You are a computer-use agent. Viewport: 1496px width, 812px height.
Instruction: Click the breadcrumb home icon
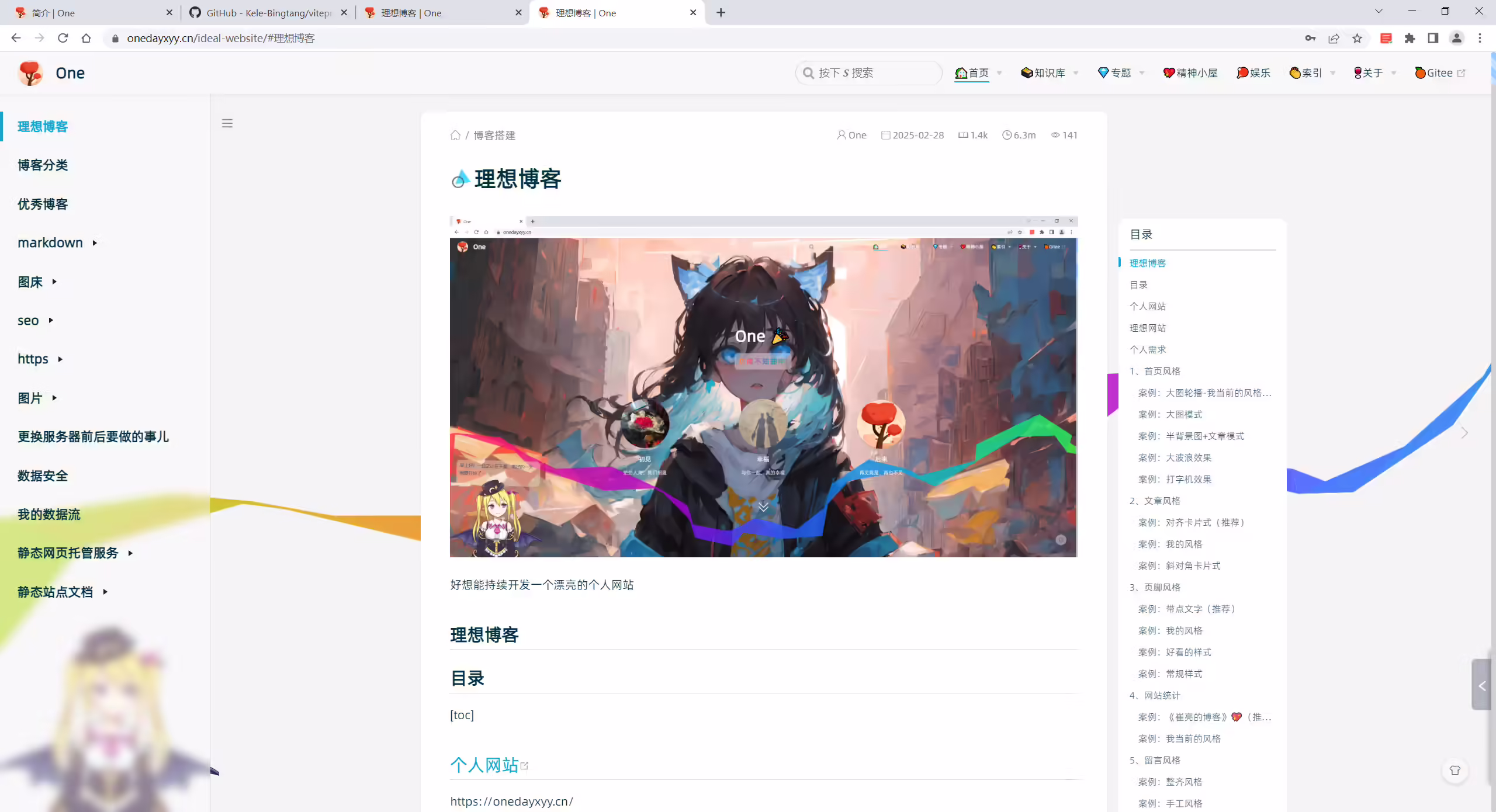(455, 136)
